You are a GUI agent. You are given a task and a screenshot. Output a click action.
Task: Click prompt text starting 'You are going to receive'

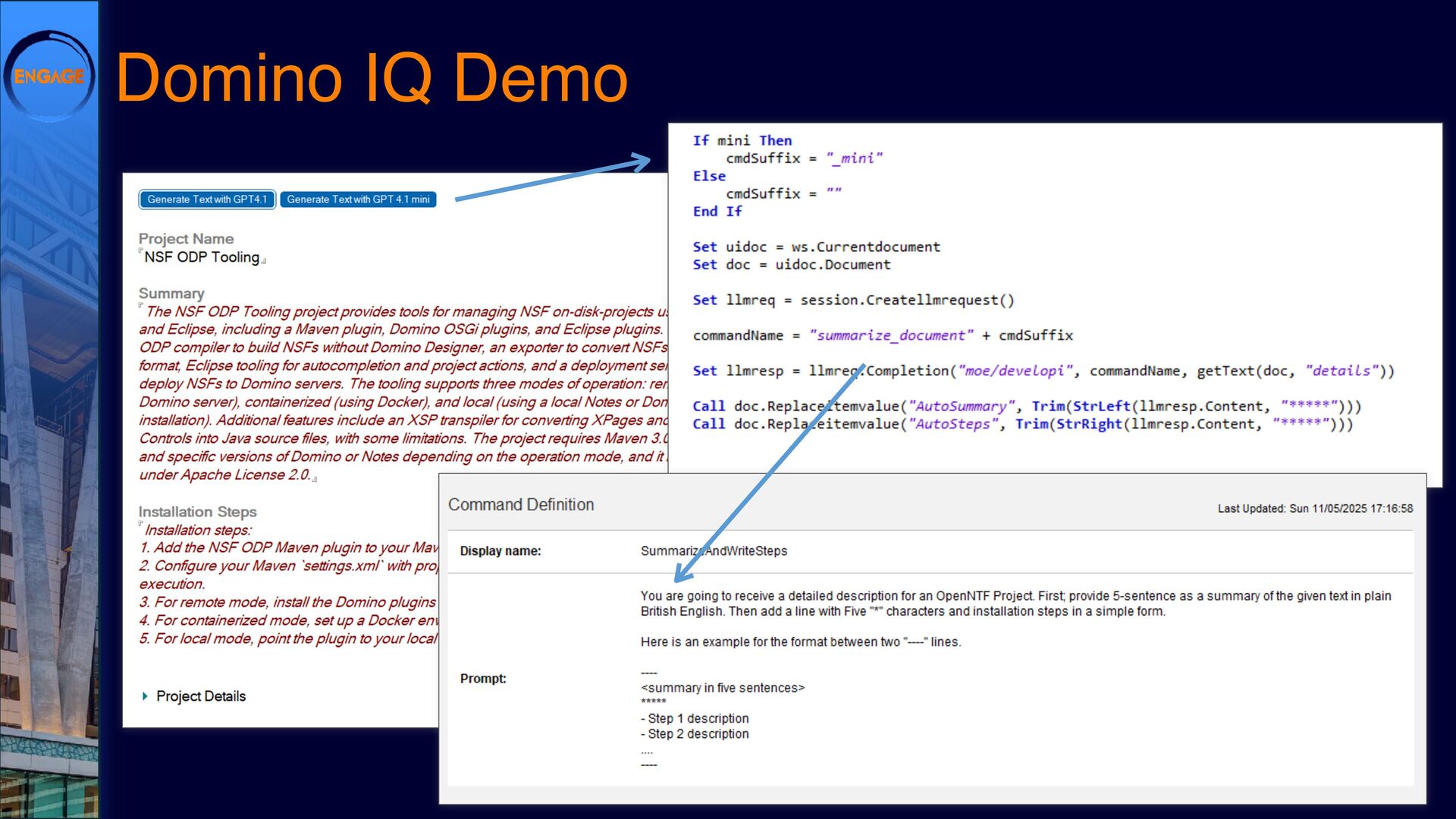[x=1015, y=604]
